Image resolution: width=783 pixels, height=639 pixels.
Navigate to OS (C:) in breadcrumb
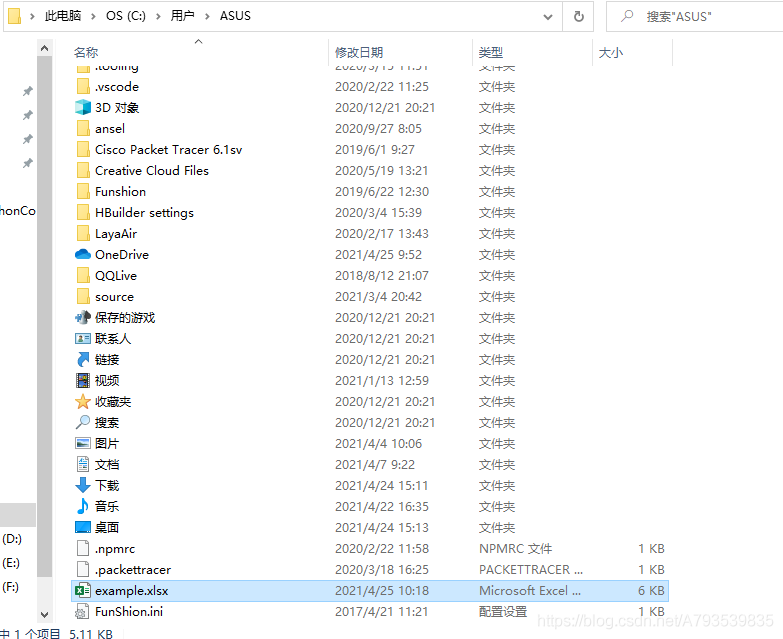(126, 16)
